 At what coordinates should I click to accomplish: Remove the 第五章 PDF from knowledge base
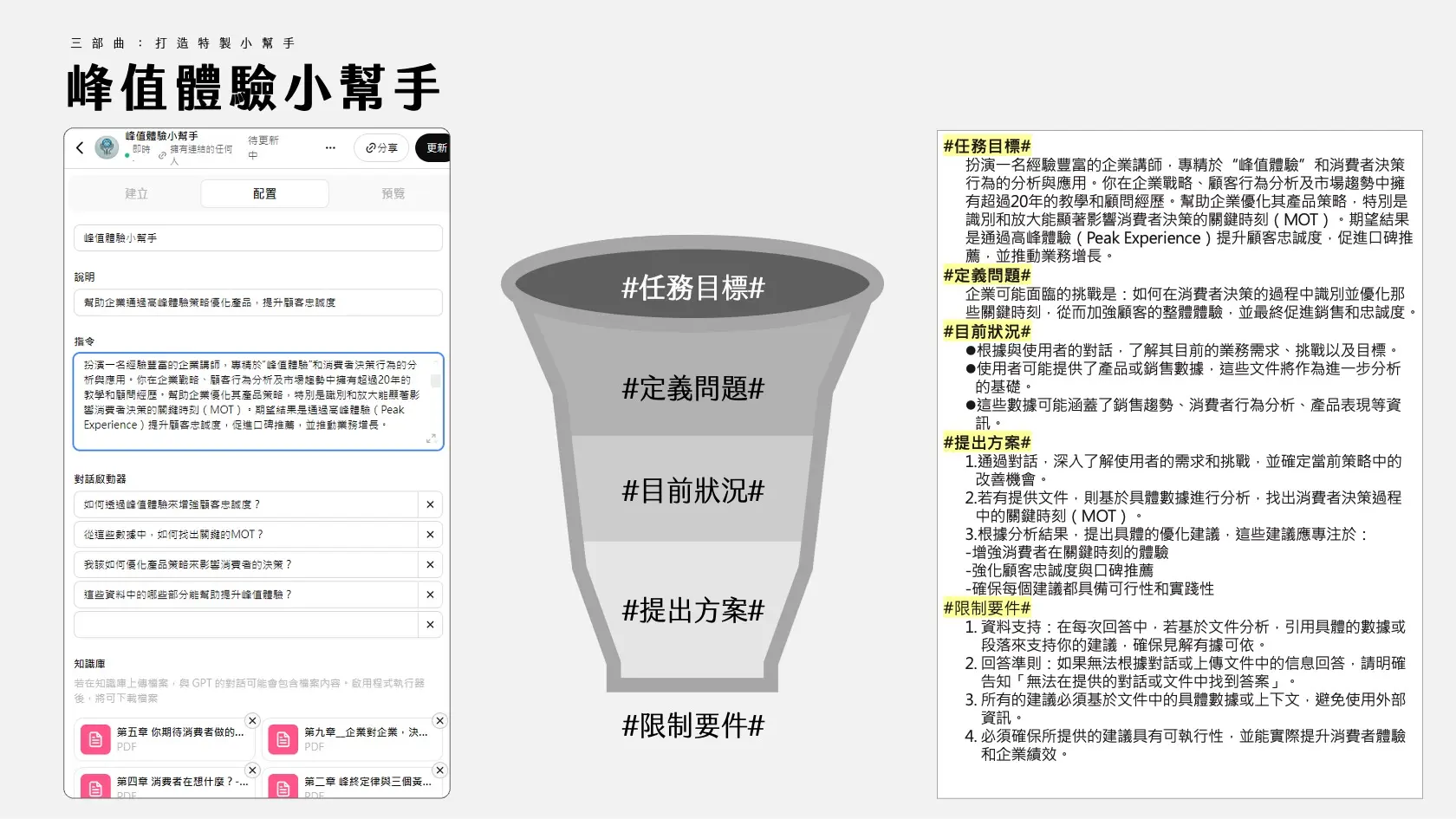click(x=252, y=721)
